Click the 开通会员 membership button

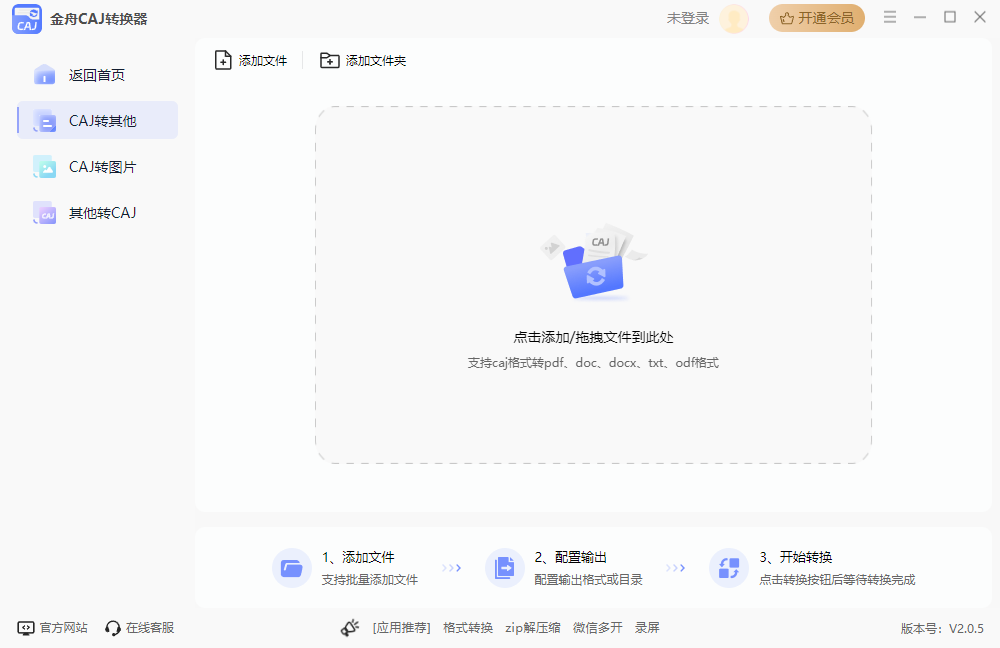[x=816, y=18]
